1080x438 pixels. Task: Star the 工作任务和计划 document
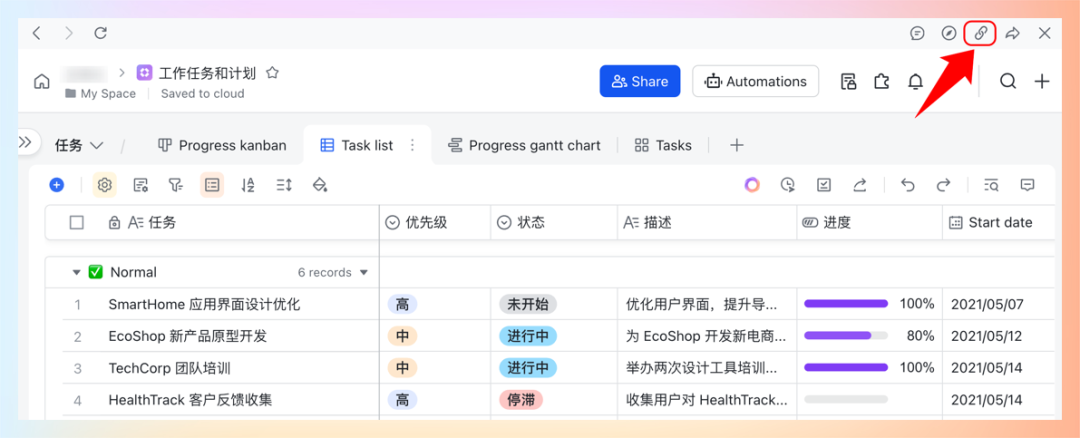(x=272, y=72)
